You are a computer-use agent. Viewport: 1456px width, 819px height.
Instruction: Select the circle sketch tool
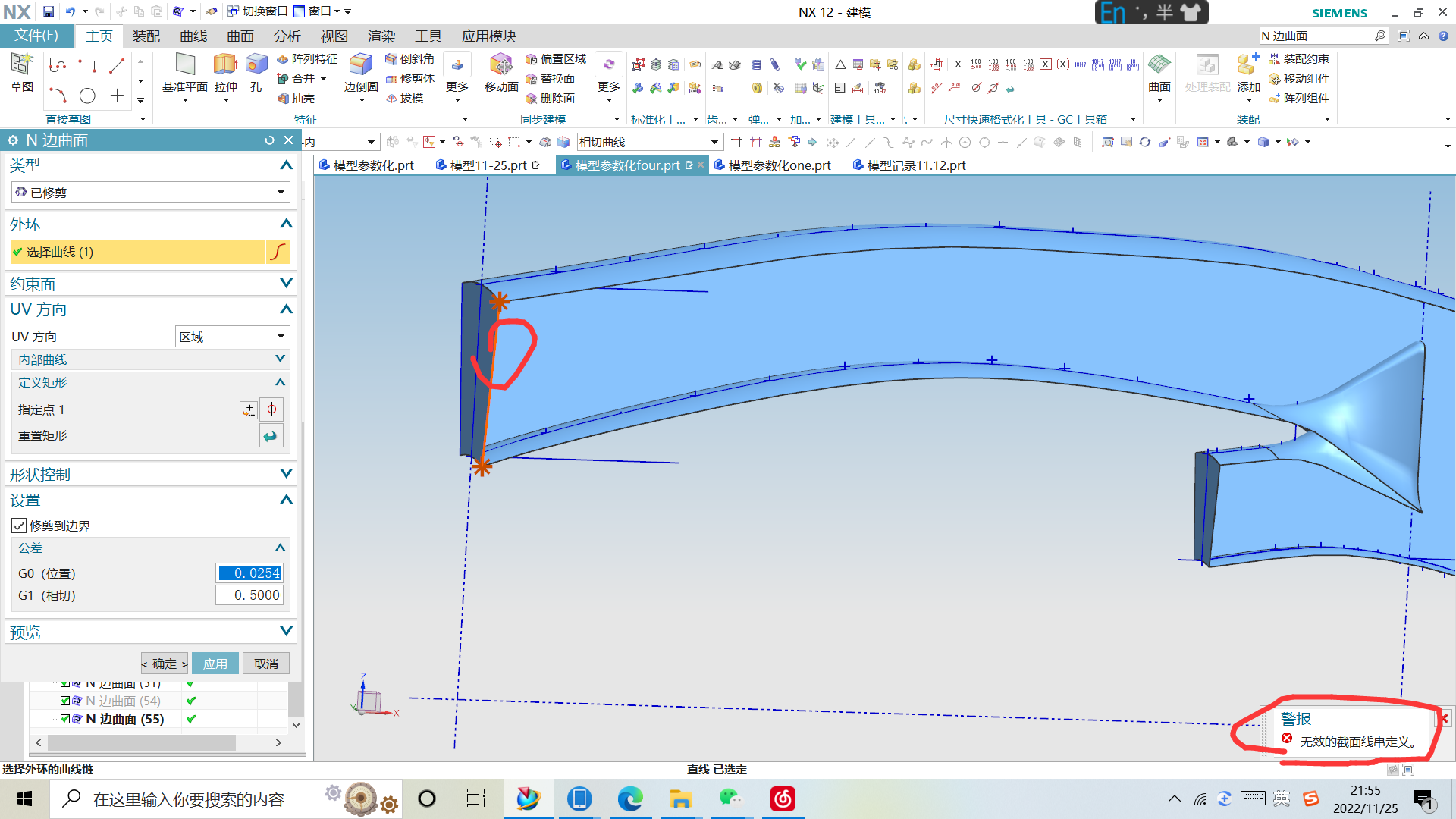(x=87, y=96)
